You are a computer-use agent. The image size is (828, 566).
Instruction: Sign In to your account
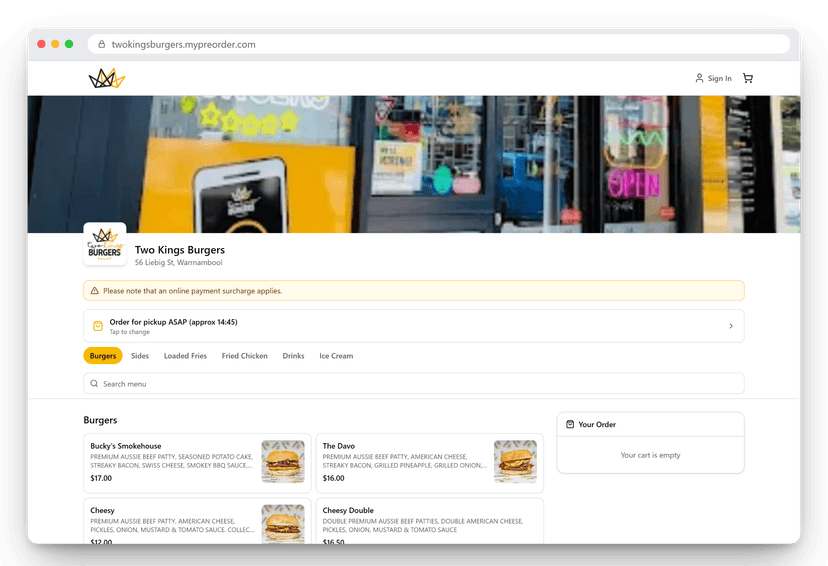click(713, 78)
